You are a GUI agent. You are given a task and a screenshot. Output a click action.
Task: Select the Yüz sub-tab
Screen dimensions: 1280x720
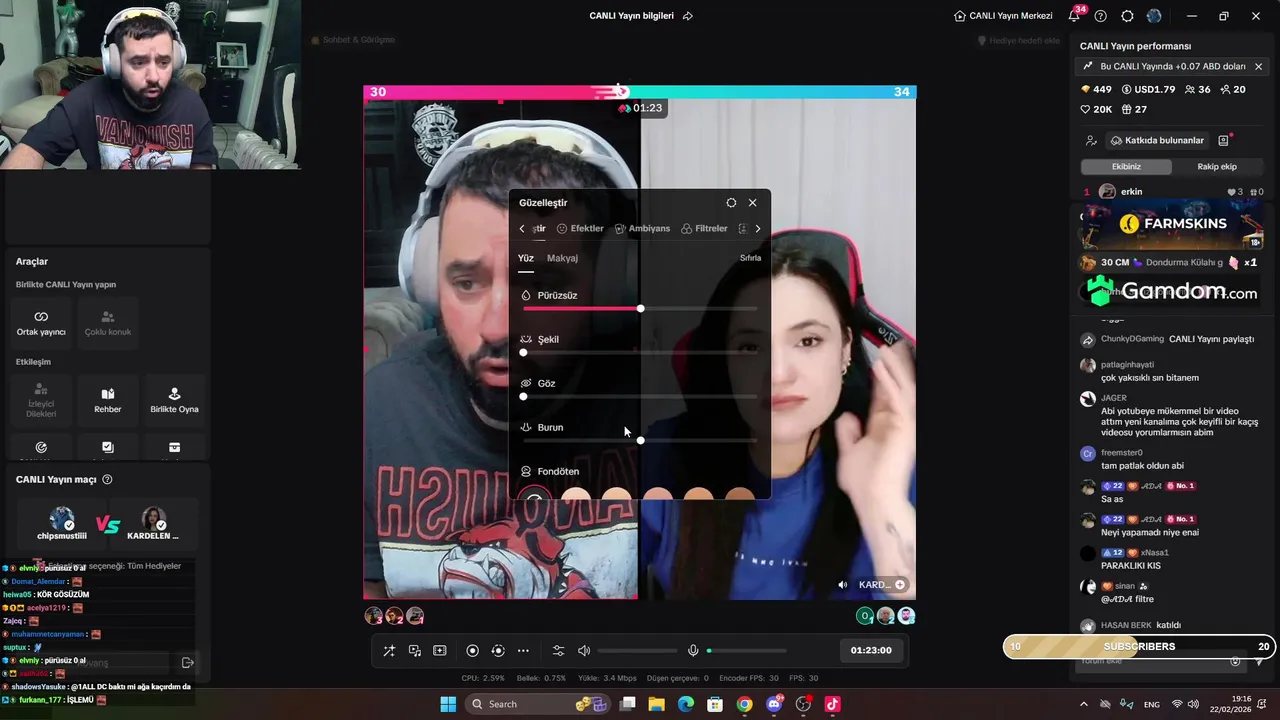pyautogui.click(x=525, y=258)
